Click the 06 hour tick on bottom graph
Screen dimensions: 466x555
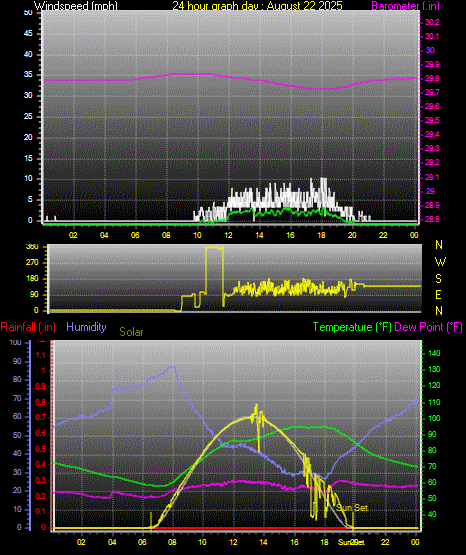coord(142,542)
